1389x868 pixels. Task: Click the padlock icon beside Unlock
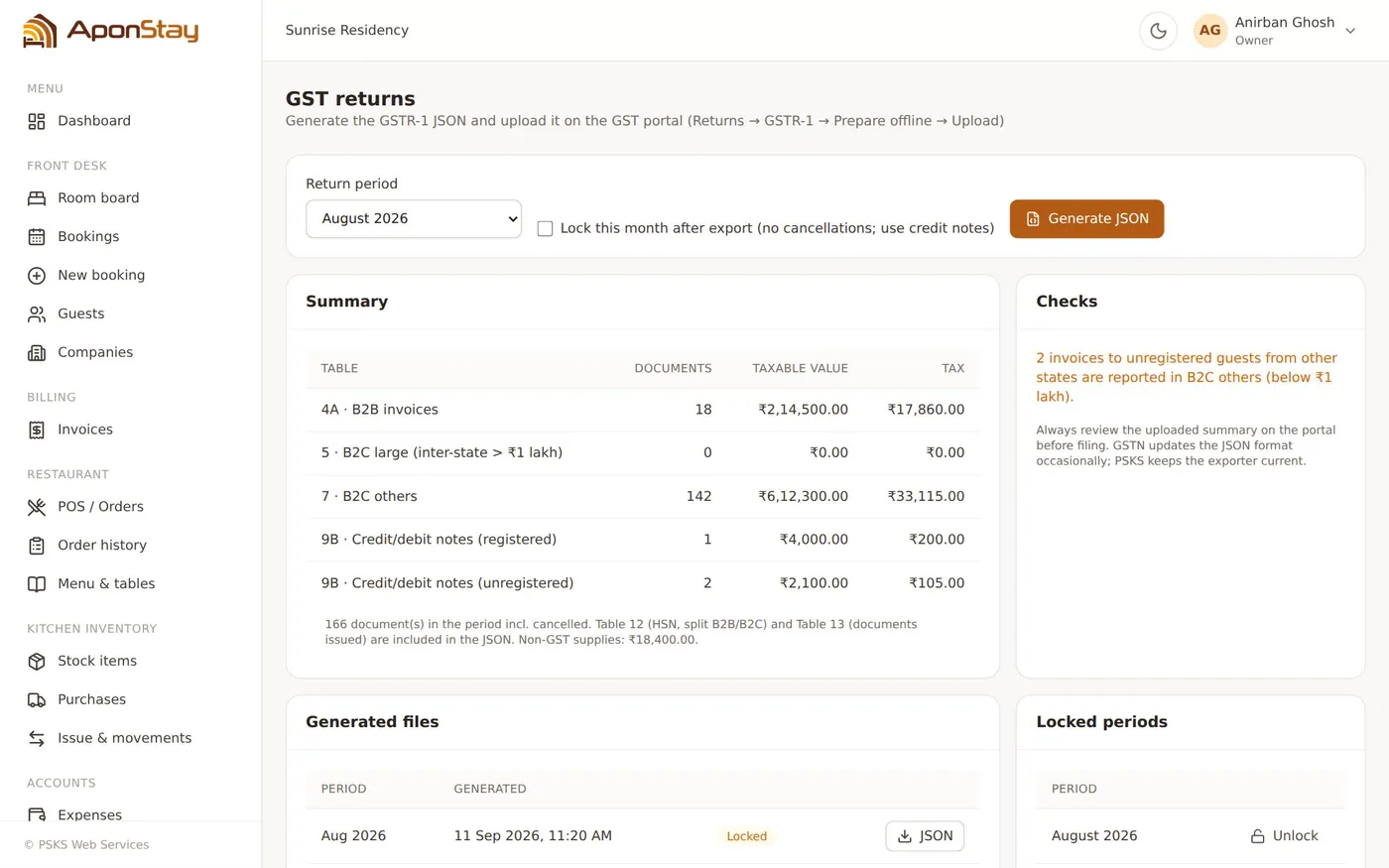tap(1257, 836)
